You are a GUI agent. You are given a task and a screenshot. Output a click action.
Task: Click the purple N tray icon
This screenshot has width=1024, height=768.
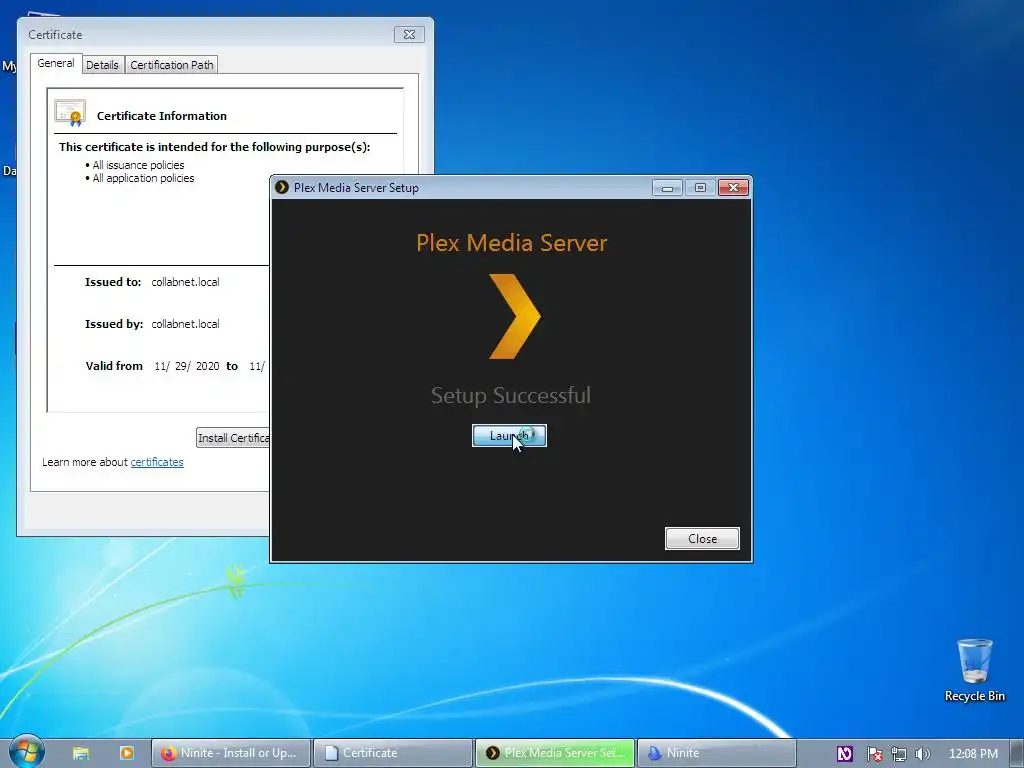point(844,754)
